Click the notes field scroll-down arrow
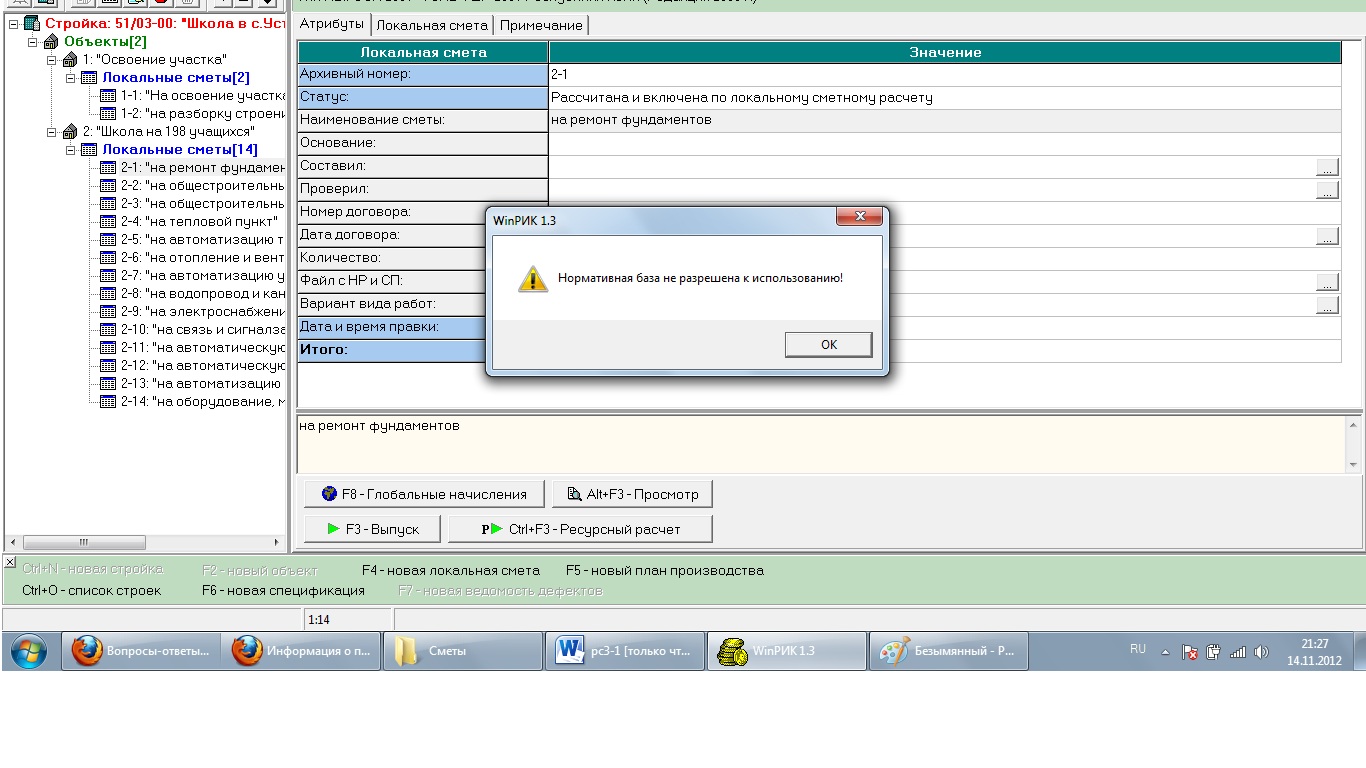 (1354, 465)
